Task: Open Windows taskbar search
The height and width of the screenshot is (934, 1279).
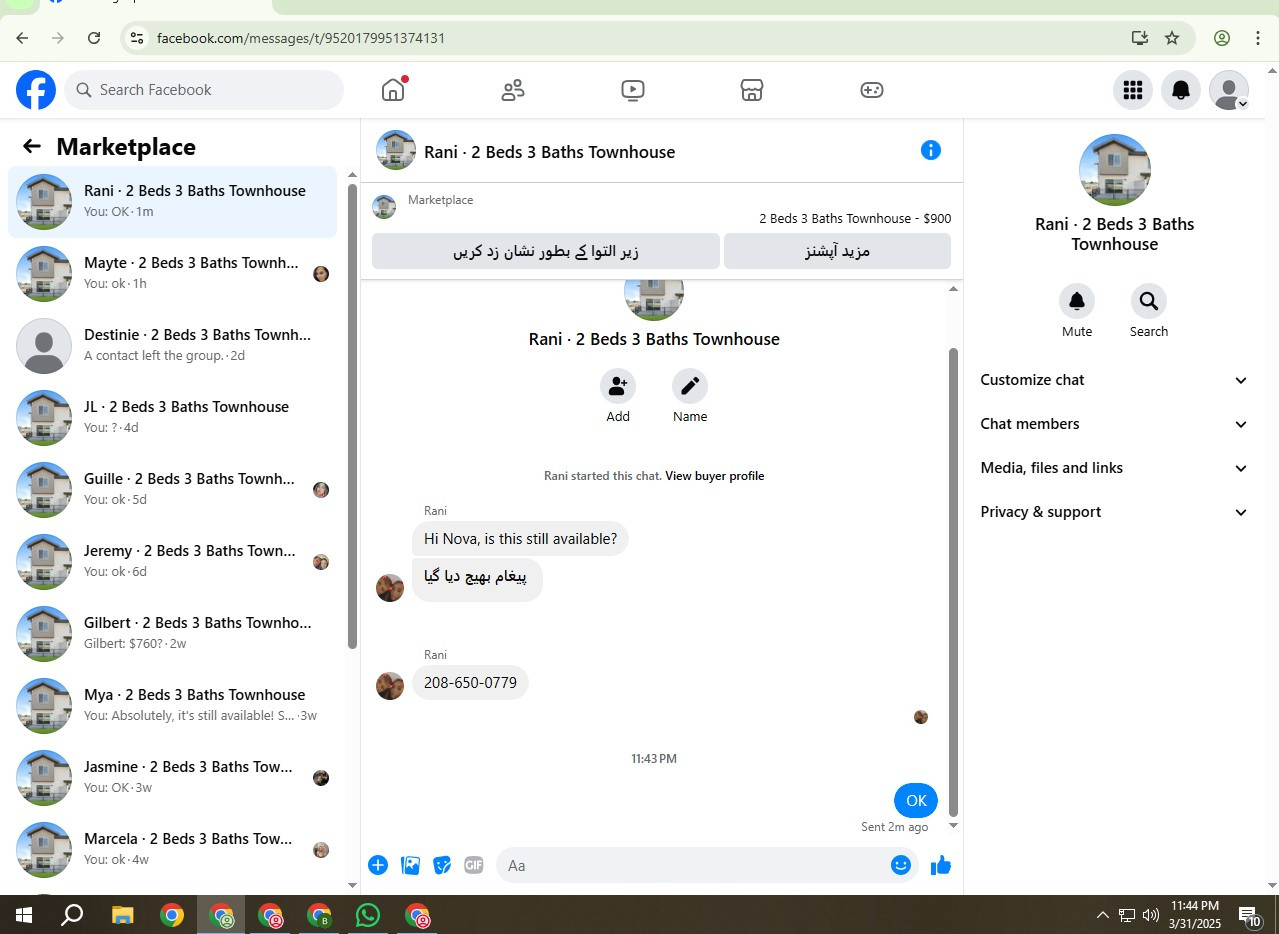Action: 72,915
